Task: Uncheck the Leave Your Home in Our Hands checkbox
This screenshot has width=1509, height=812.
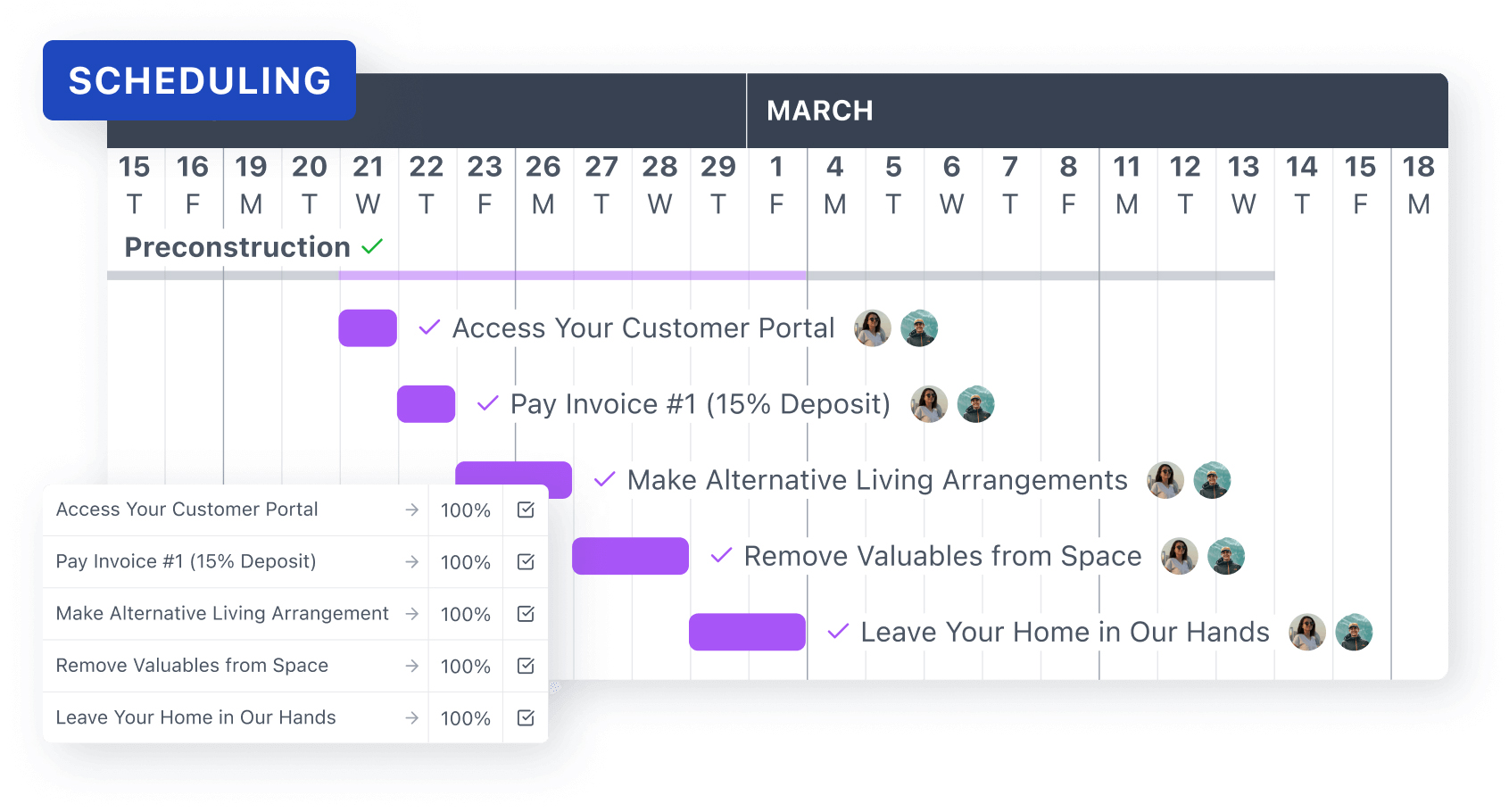Action: [525, 717]
